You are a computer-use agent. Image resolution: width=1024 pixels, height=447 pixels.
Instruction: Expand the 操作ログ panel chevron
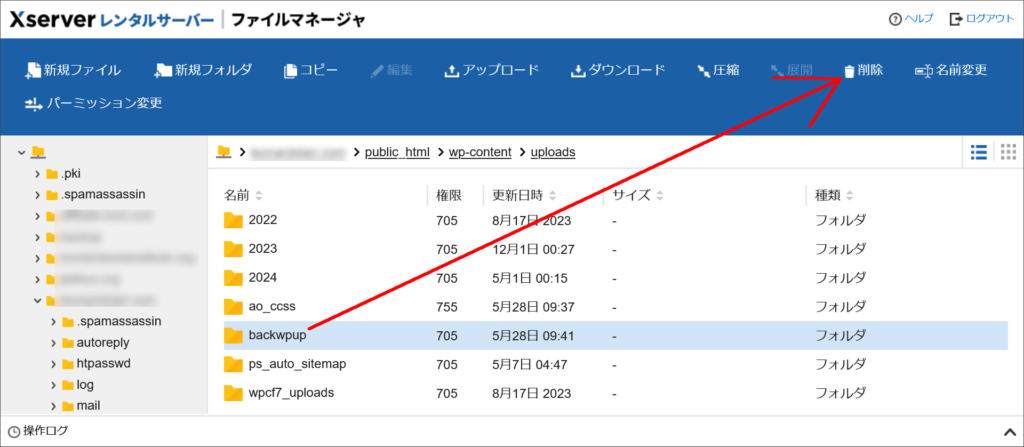pos(1008,431)
